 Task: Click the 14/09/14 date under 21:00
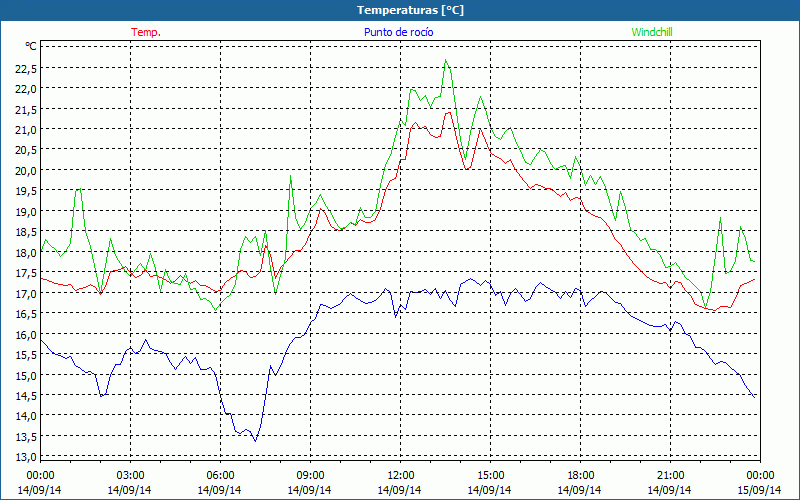669,490
